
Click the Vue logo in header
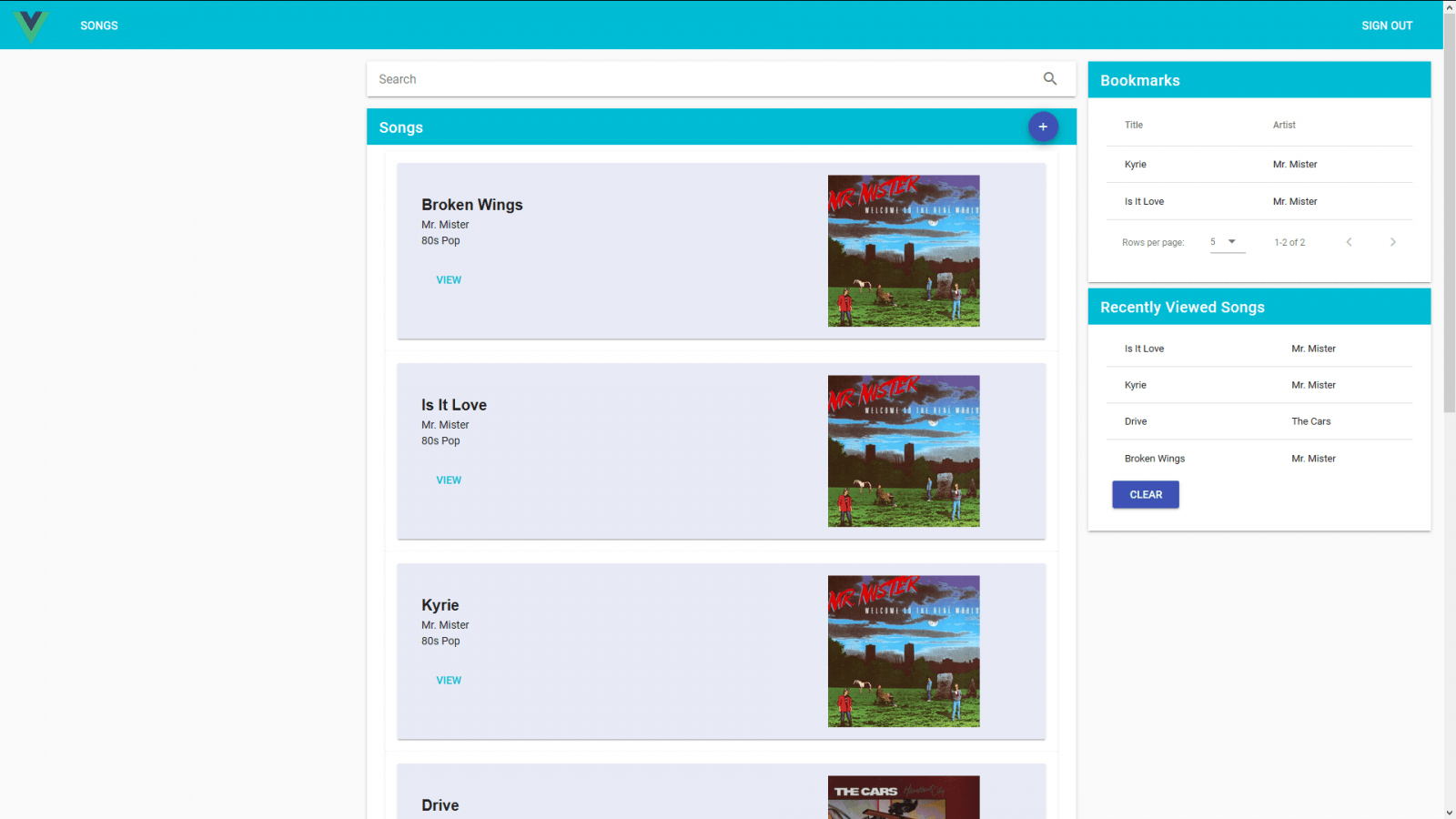click(x=31, y=25)
